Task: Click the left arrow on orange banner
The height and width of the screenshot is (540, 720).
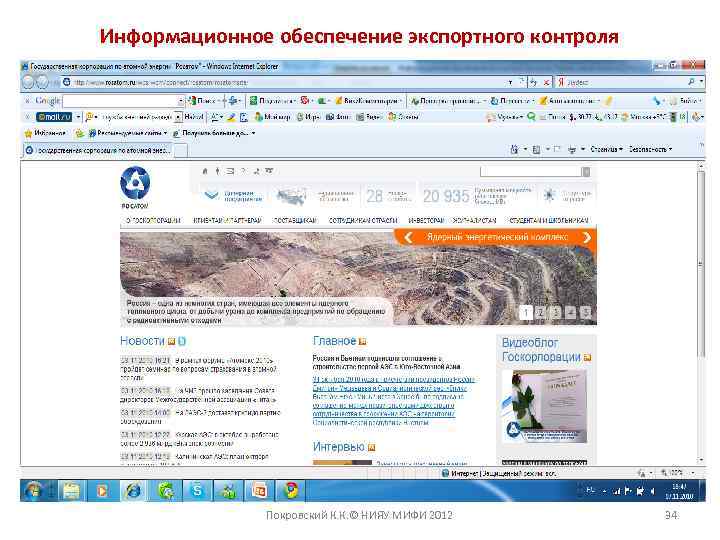Action: (408, 237)
